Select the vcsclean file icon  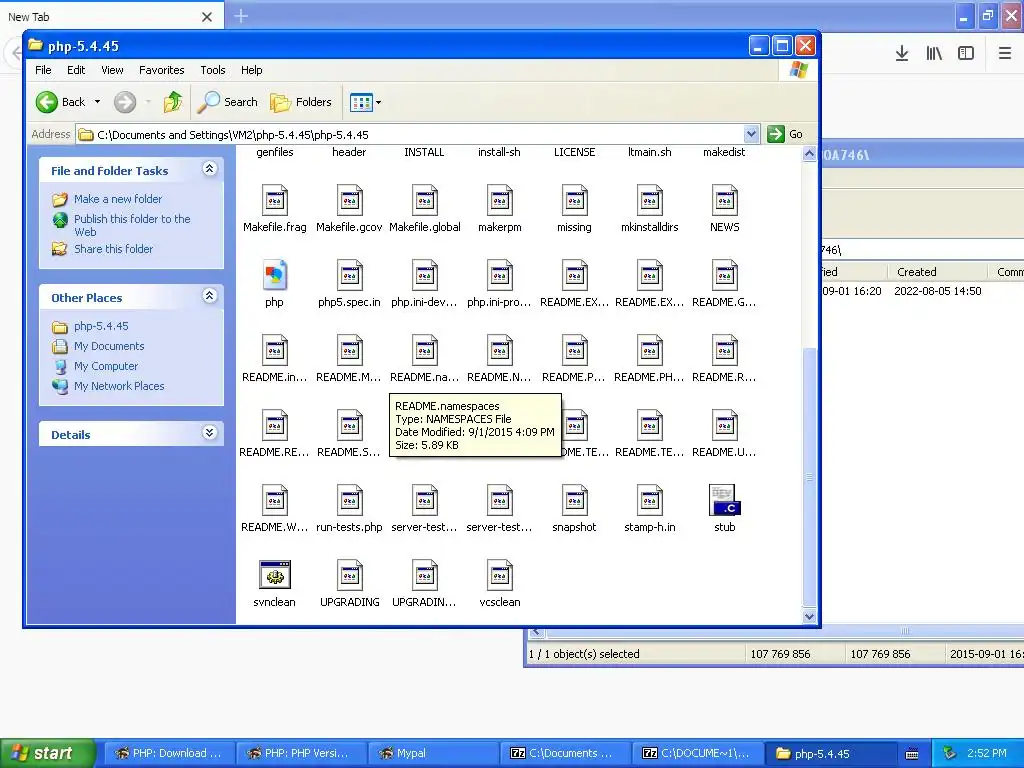500,575
